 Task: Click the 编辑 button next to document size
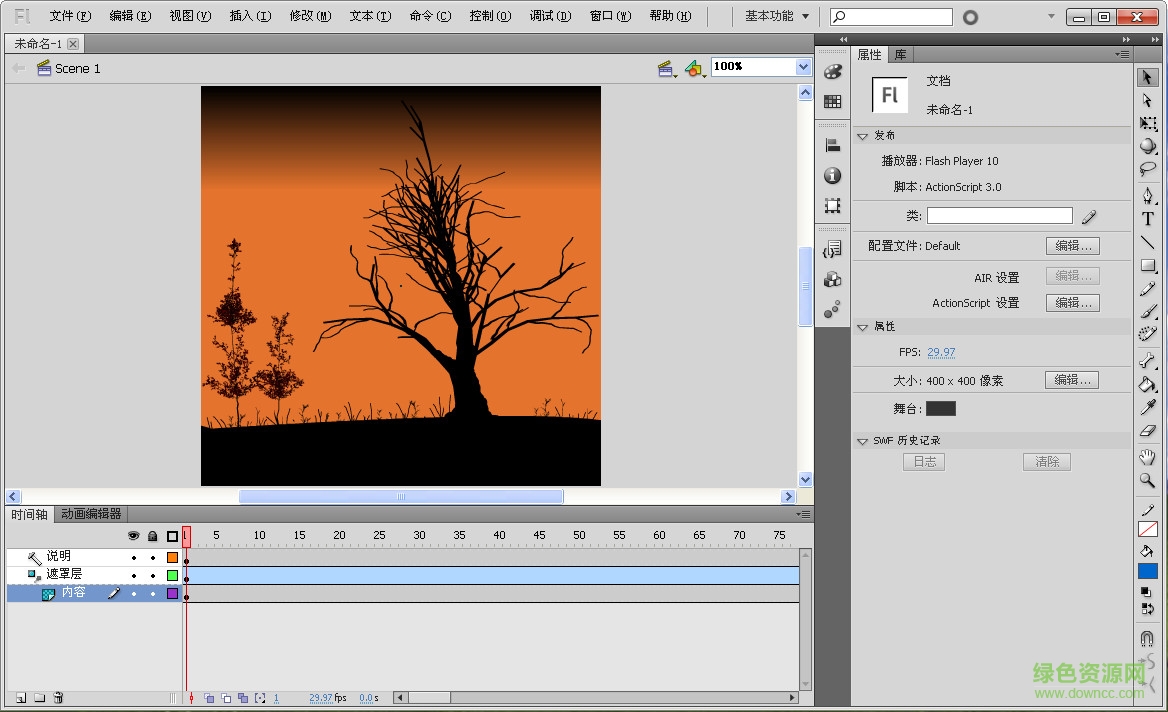[x=1072, y=380]
